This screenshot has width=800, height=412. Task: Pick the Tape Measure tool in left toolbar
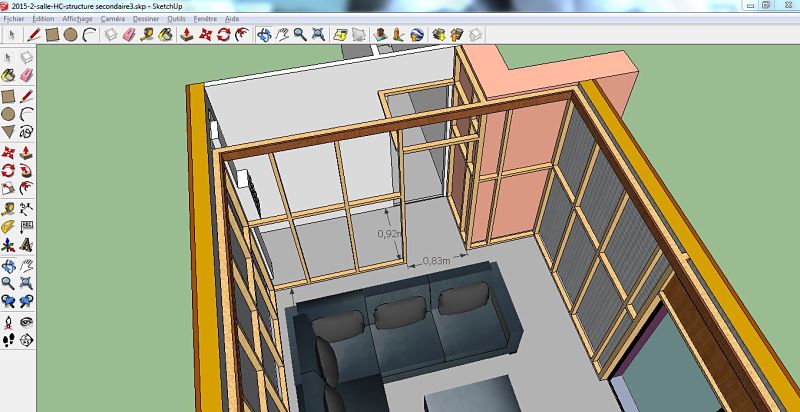tap(8, 208)
